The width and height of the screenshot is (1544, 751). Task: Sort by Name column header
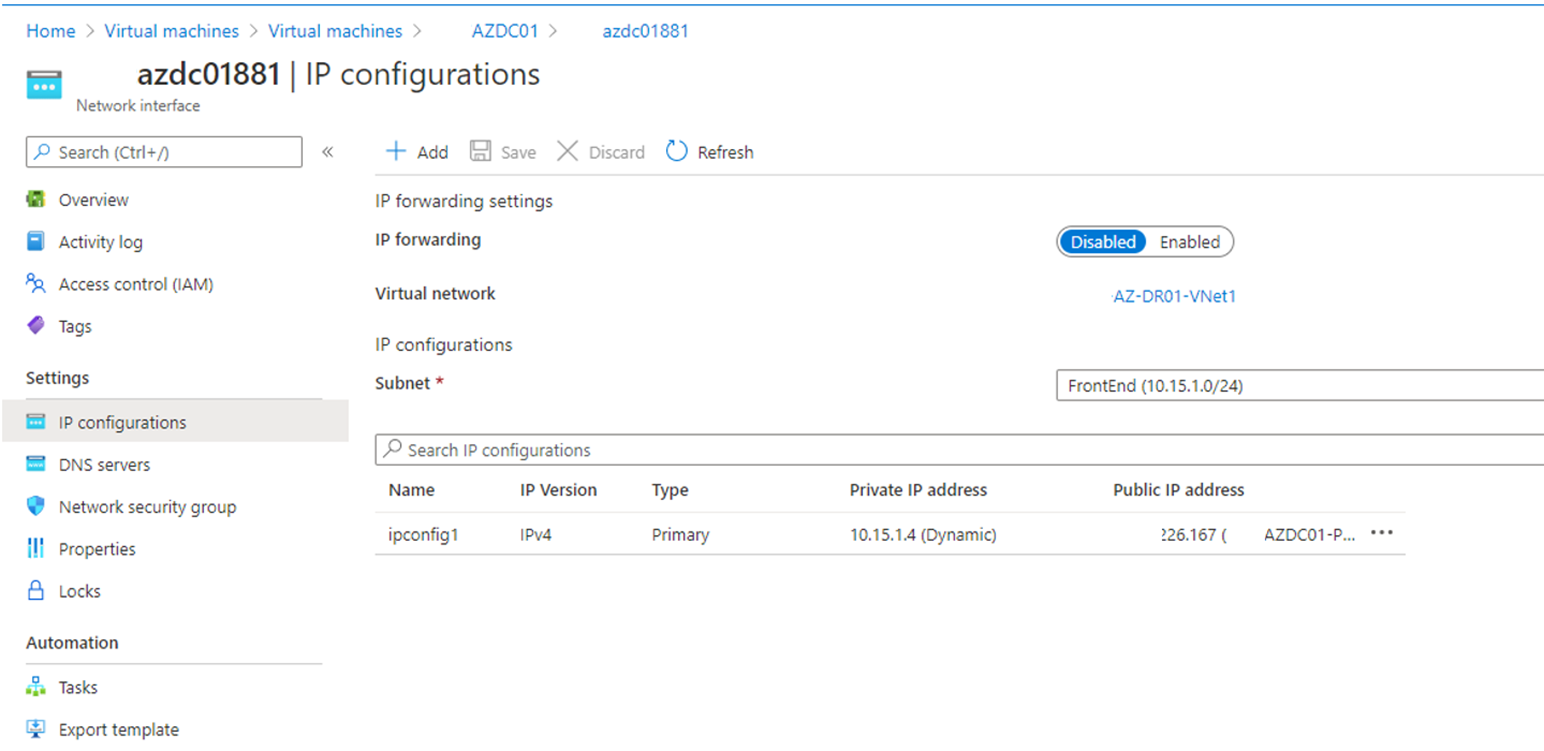(411, 490)
